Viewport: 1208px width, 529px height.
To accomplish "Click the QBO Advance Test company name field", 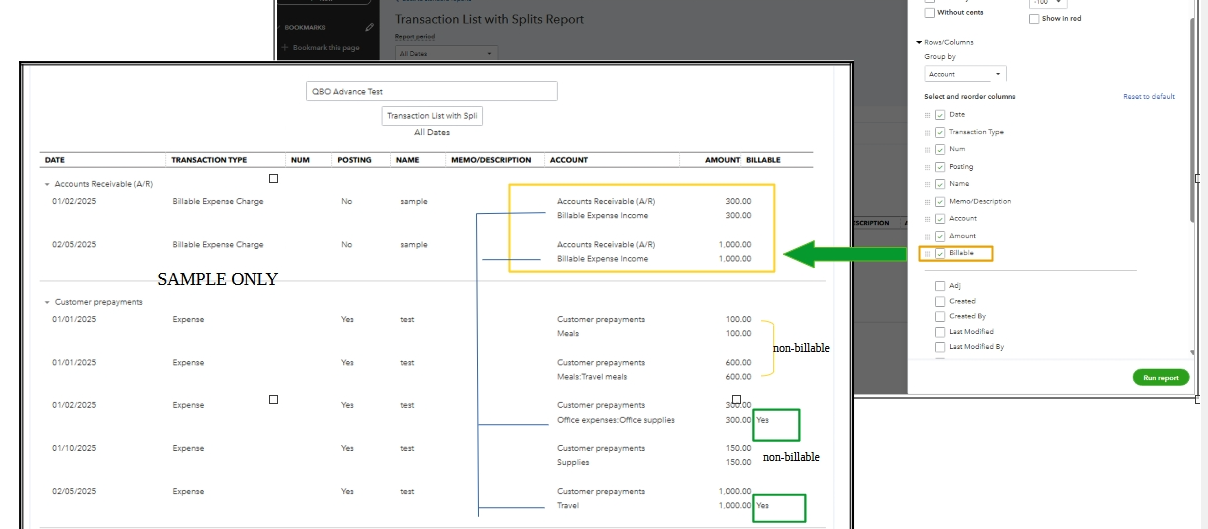I will pyautogui.click(x=432, y=91).
